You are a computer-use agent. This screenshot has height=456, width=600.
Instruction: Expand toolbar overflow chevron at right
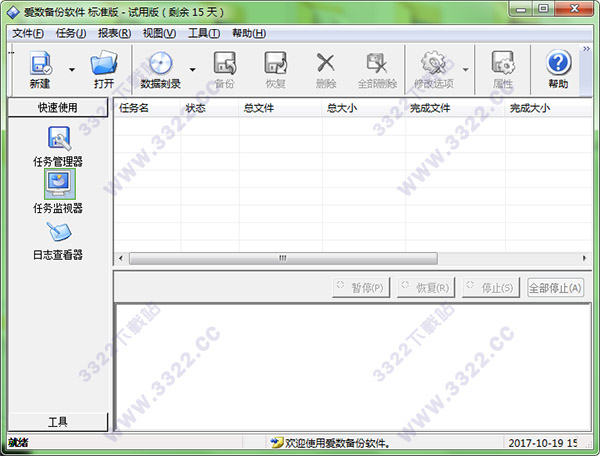click(x=586, y=49)
